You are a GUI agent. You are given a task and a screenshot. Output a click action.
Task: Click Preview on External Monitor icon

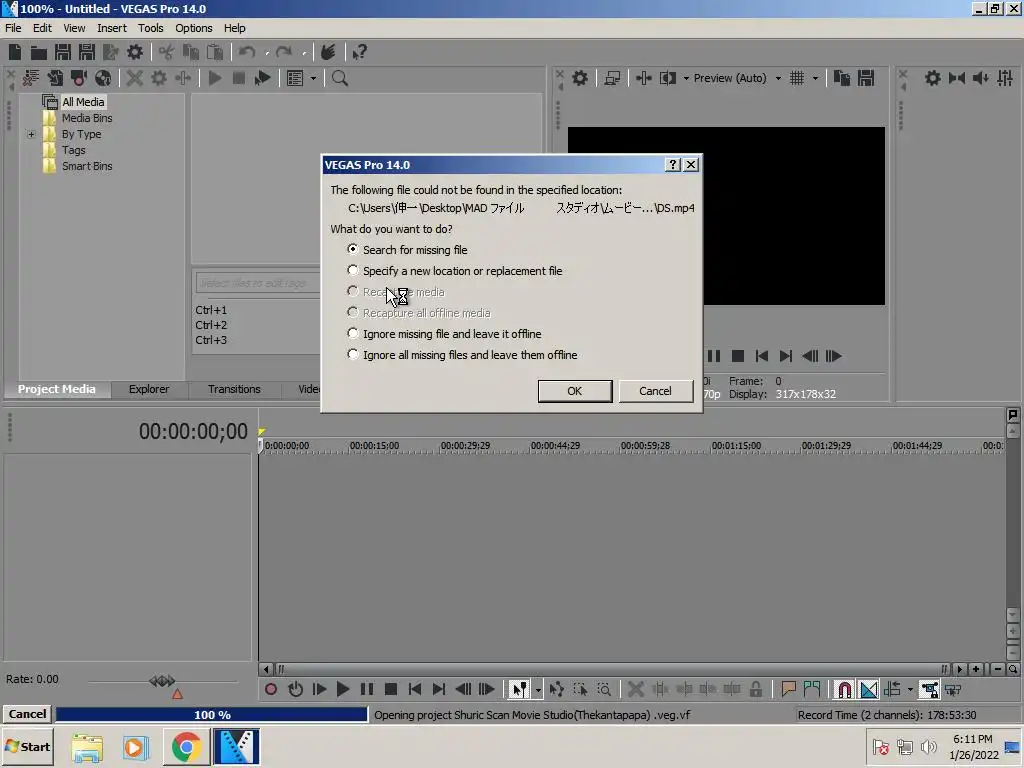[x=612, y=78]
